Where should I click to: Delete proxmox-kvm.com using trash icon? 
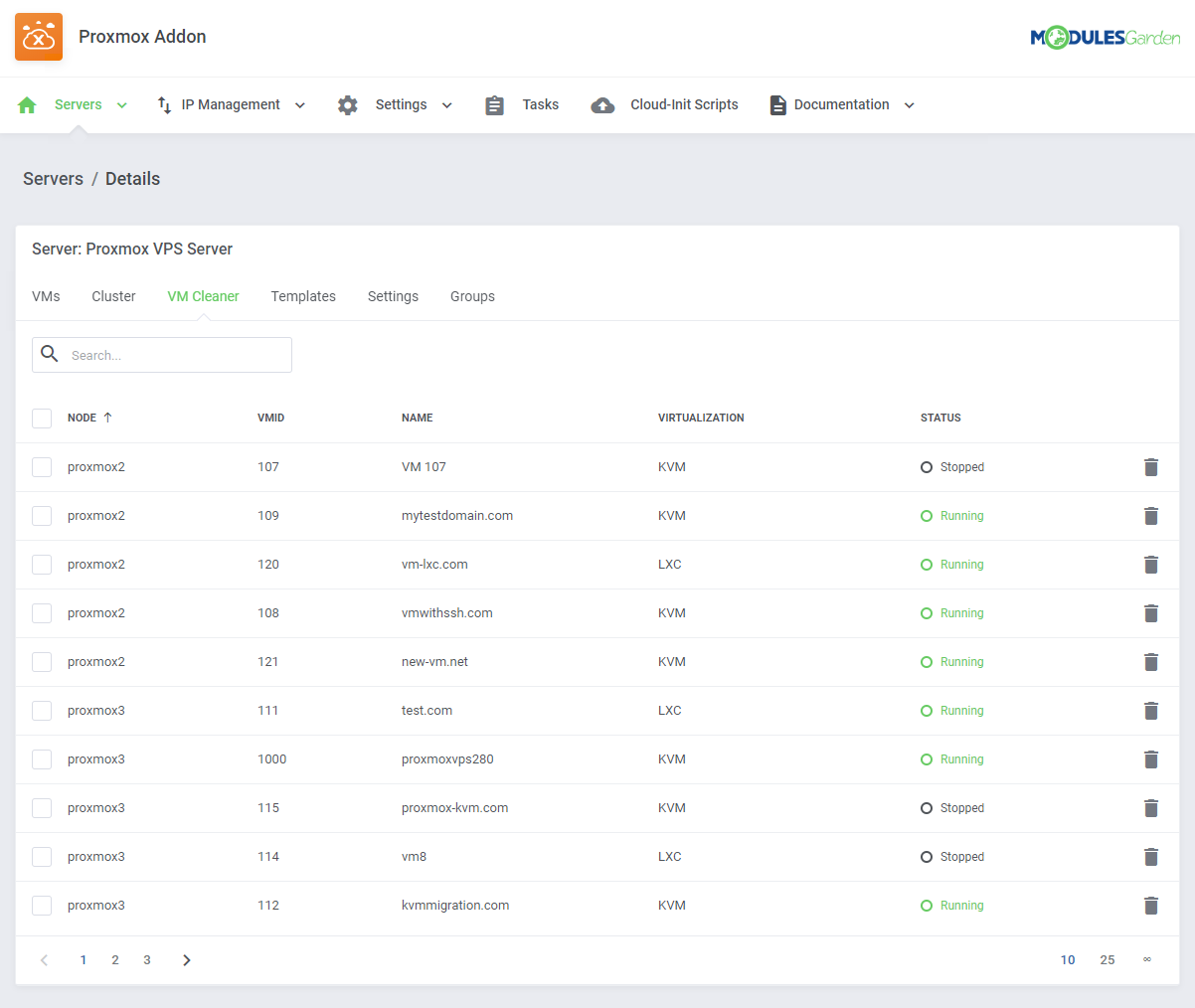1151,808
